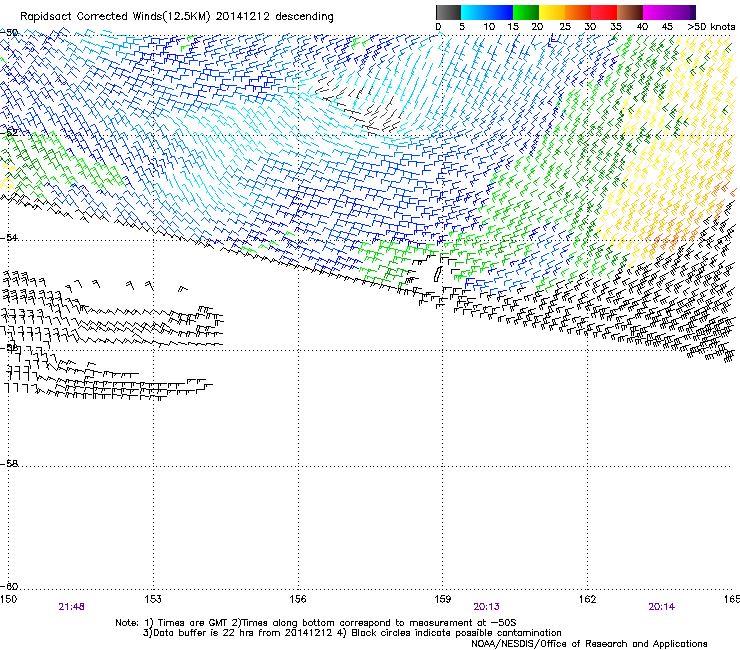Click the '165' longitude axis label
The image size is (740, 650).
pyautogui.click(x=732, y=599)
